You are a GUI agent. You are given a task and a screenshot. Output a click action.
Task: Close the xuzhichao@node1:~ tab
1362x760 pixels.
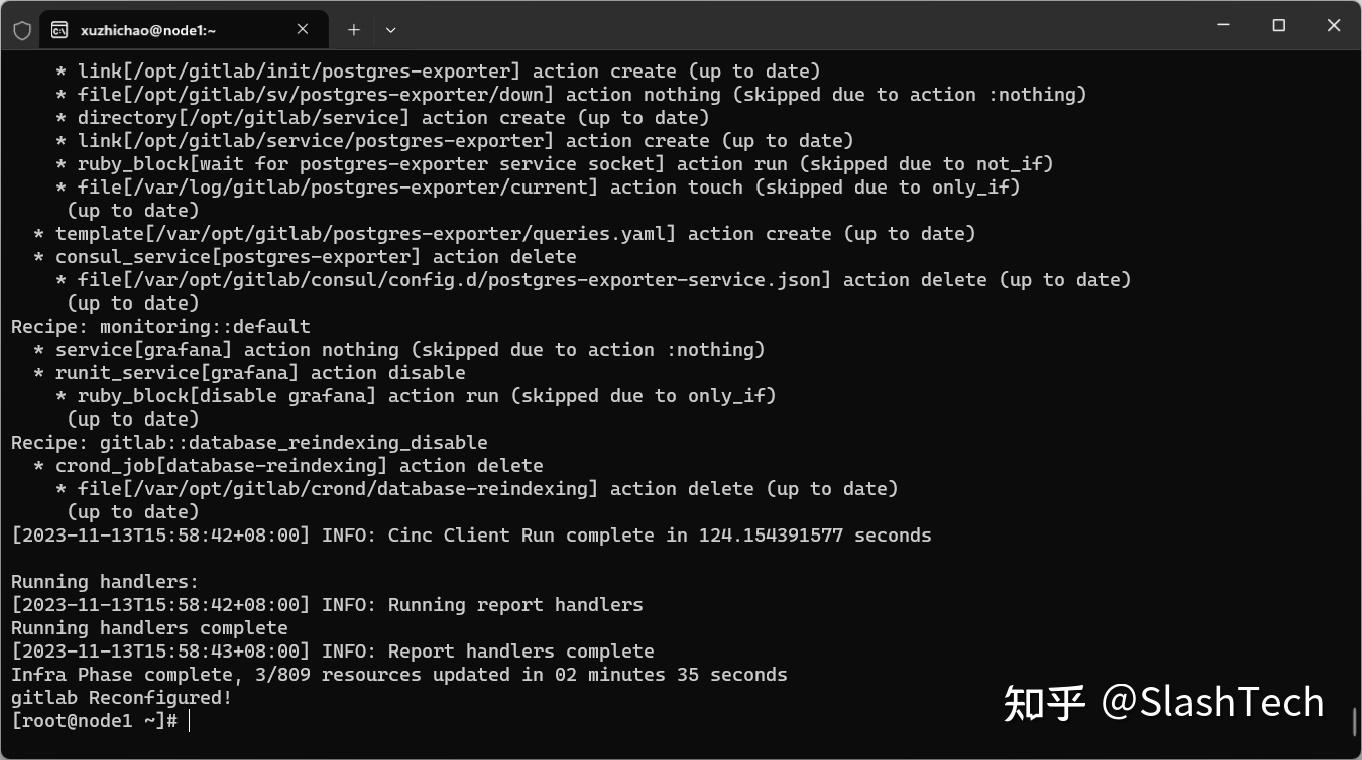303,29
